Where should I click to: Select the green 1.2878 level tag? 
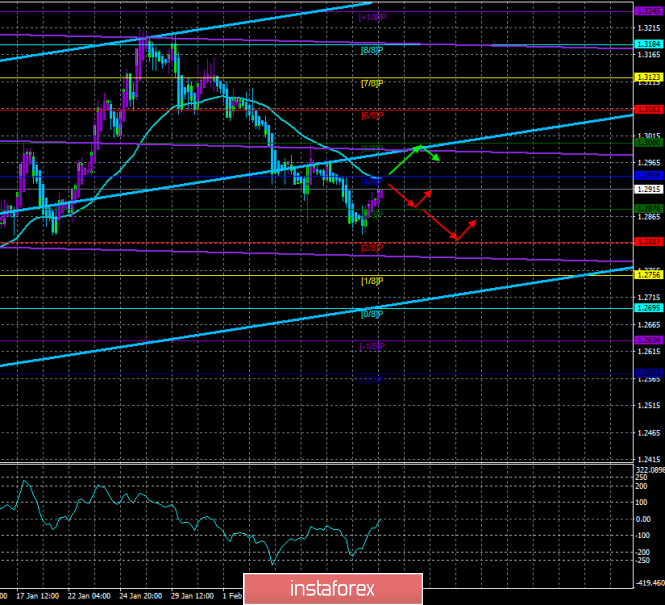coord(648,209)
